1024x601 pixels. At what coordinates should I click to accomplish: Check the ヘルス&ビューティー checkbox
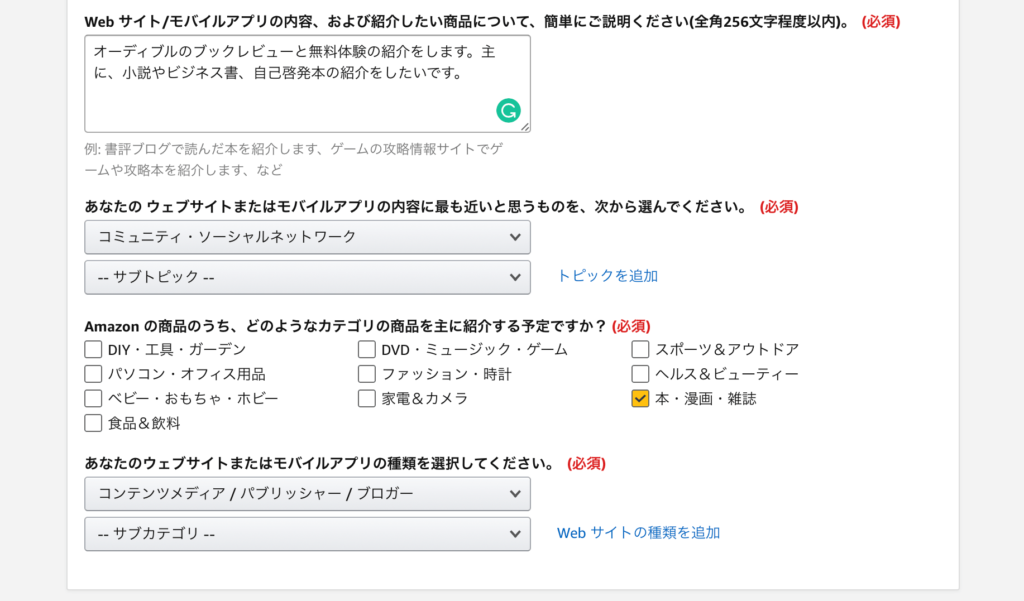point(640,374)
